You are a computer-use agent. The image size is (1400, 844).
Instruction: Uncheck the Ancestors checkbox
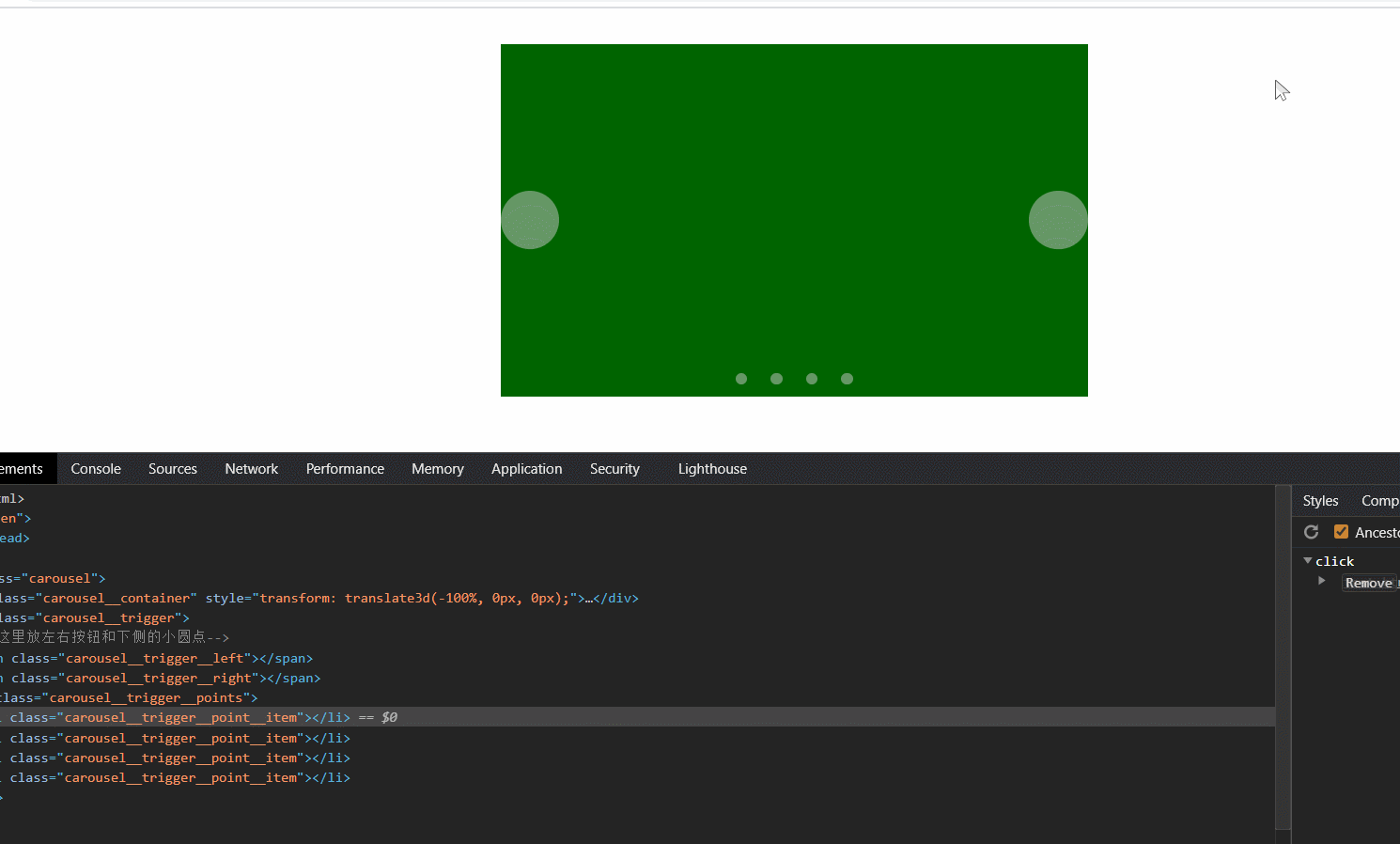(1341, 532)
